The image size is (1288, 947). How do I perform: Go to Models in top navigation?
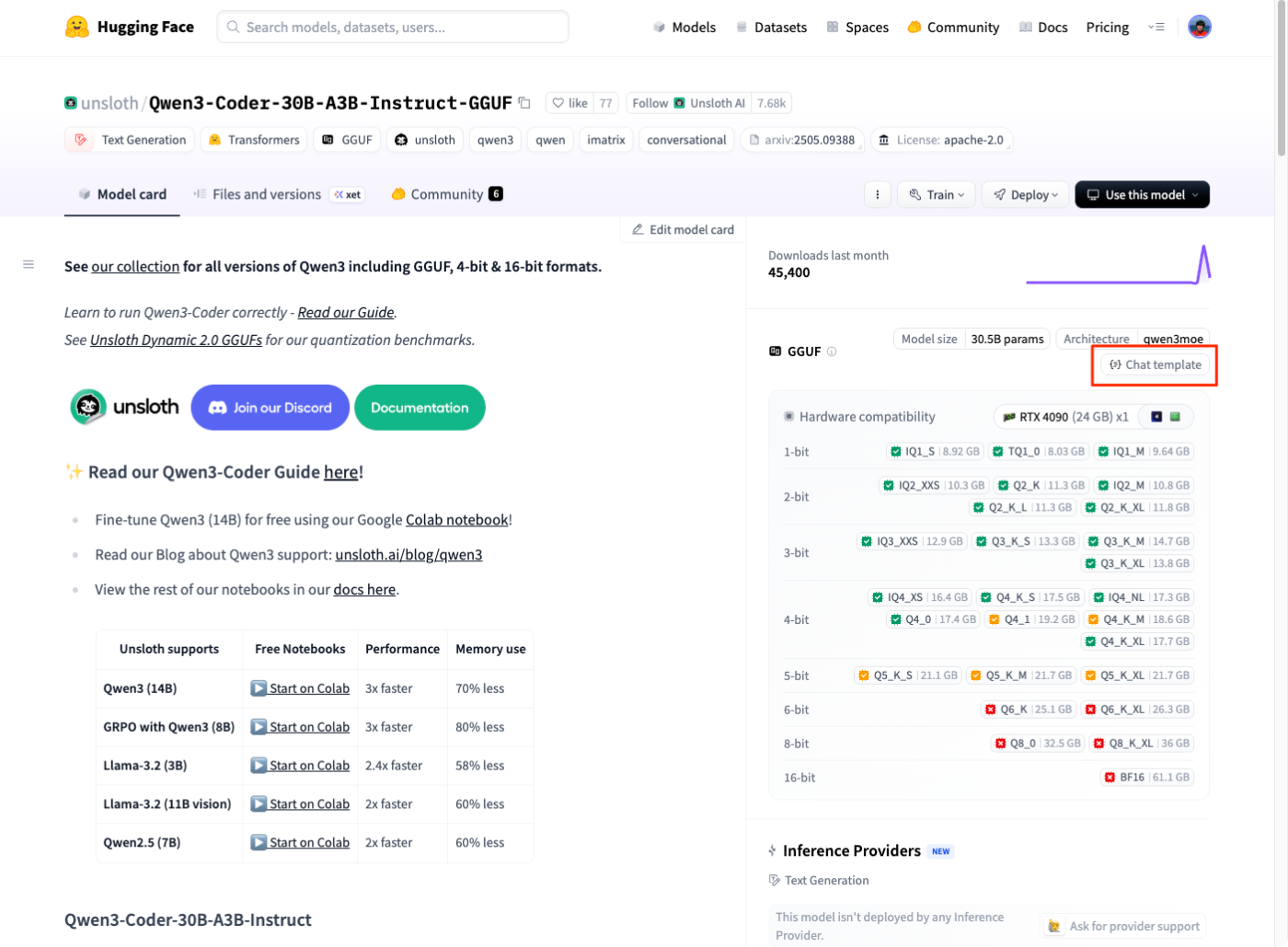click(684, 27)
